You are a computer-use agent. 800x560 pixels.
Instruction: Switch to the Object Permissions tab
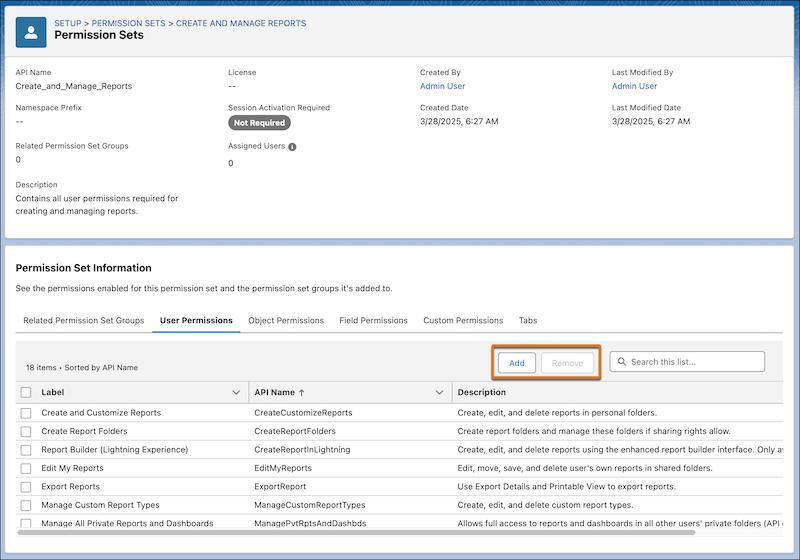(286, 321)
